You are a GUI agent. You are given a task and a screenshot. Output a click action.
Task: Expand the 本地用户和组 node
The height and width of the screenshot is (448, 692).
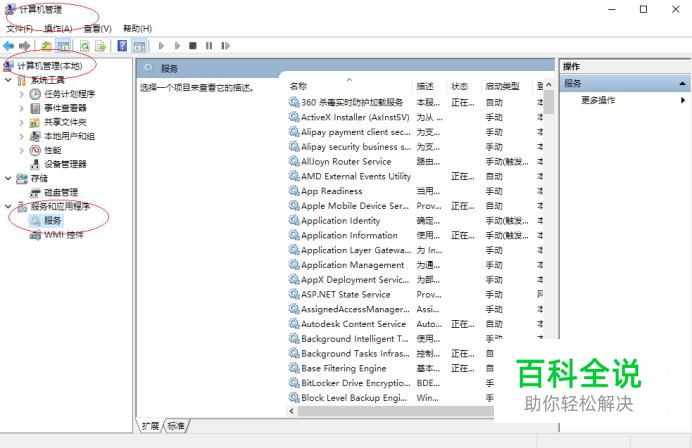point(21,136)
